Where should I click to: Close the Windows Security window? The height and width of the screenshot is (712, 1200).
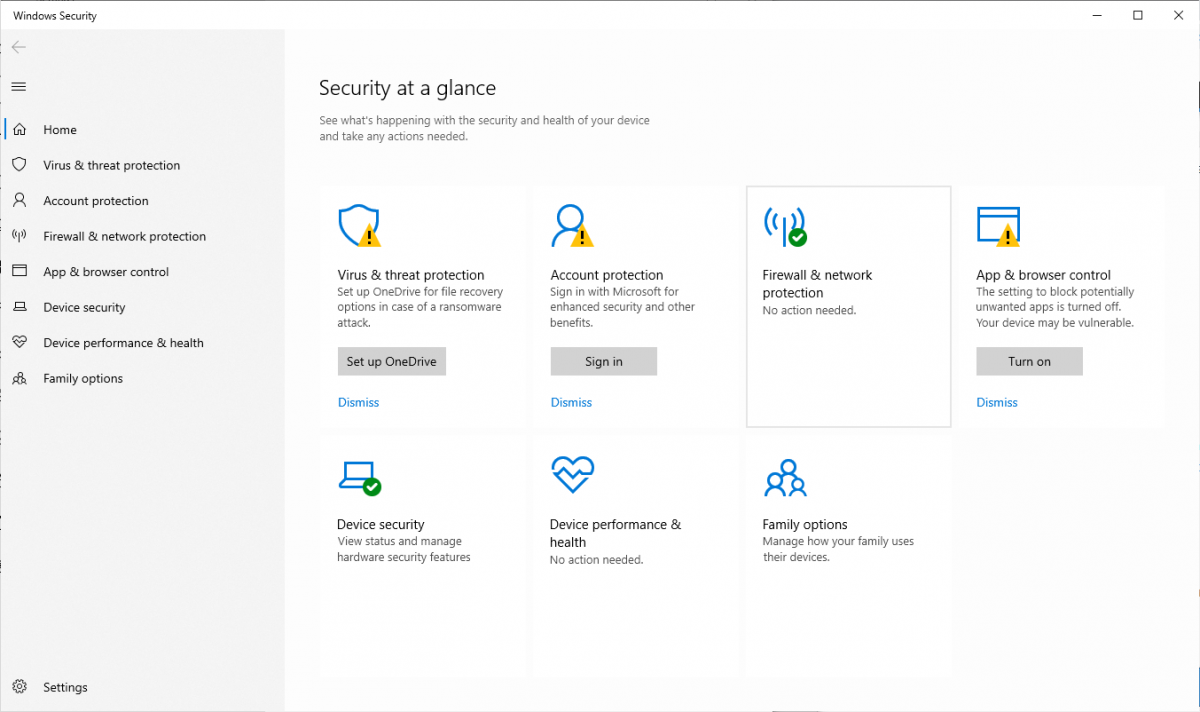(1180, 15)
